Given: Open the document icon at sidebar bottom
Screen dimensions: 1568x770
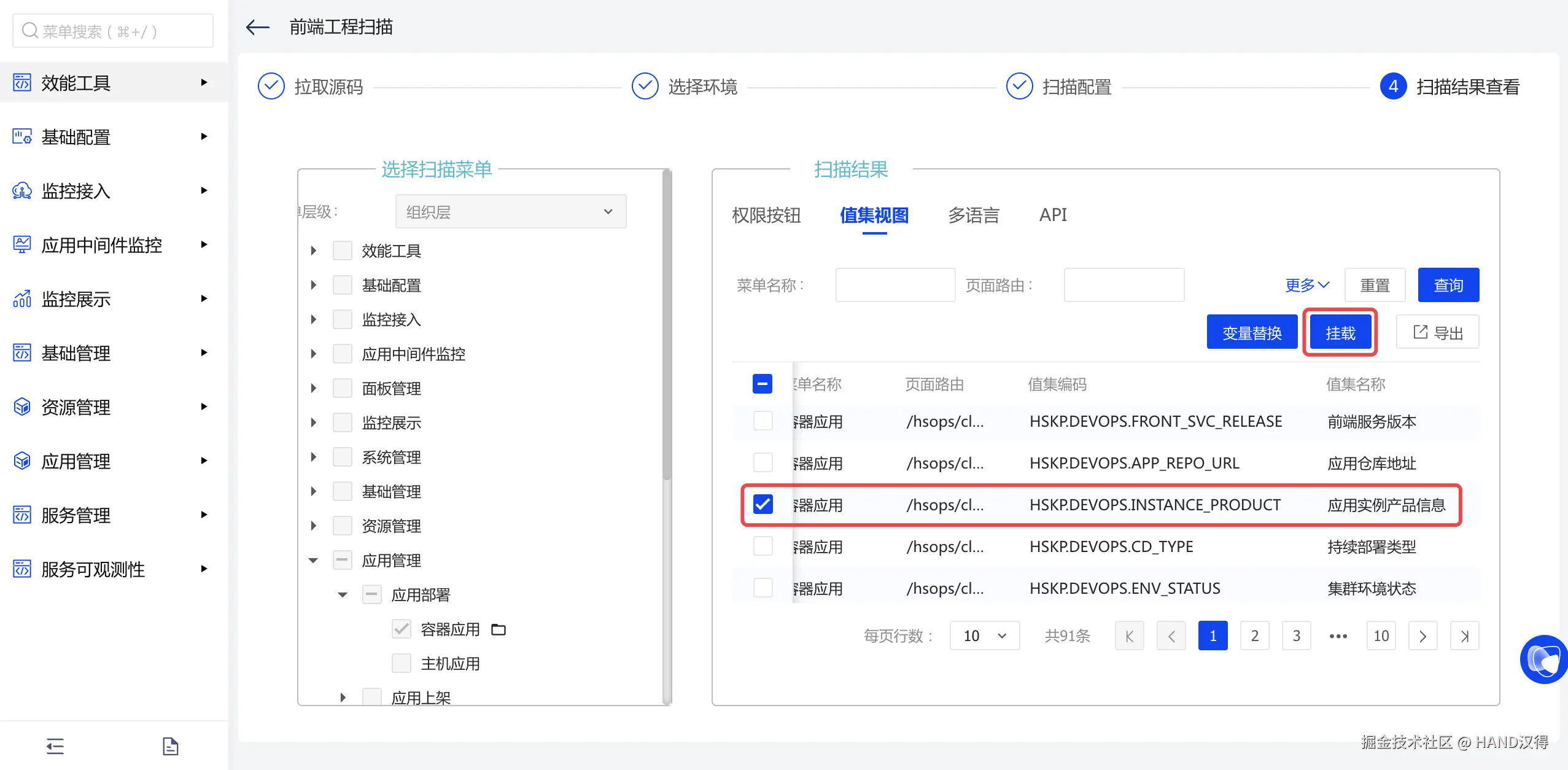Looking at the screenshot, I should [170, 746].
